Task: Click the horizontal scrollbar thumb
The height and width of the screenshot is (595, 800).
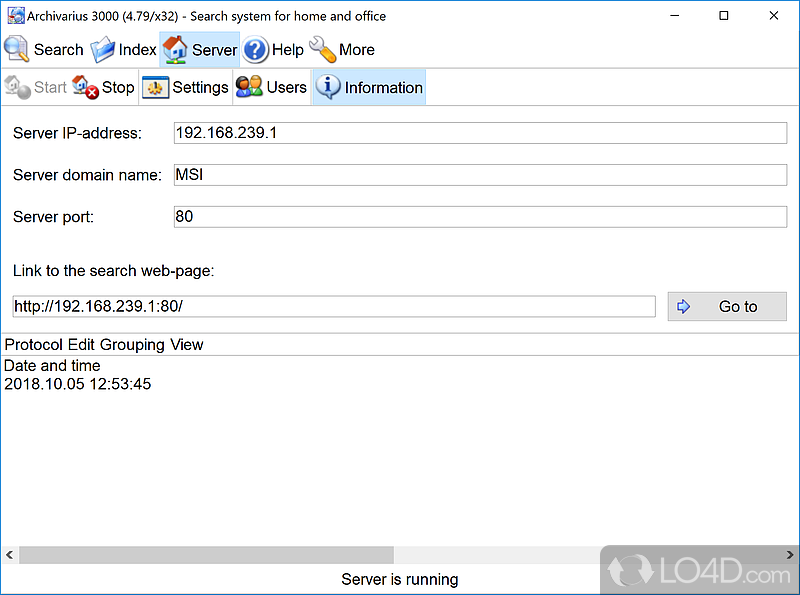Action: [207, 555]
